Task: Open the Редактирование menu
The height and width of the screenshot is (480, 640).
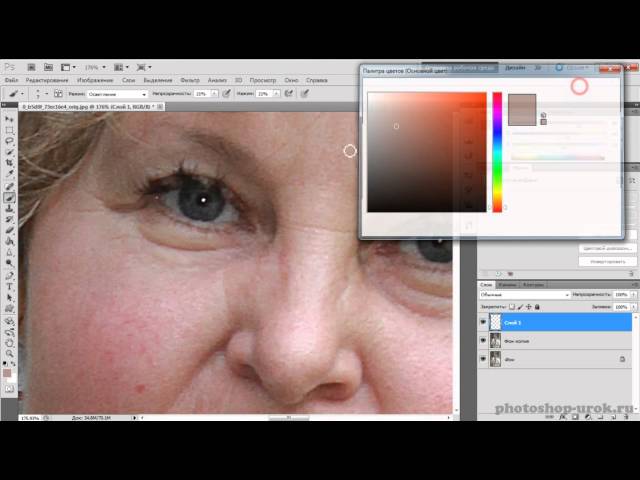Action: [x=47, y=80]
